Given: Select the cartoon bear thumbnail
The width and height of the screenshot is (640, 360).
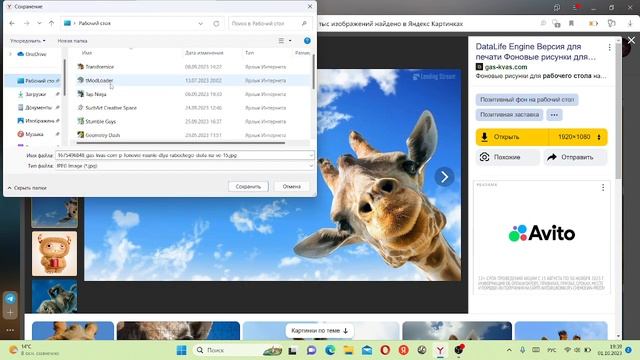Looking at the screenshot, I should click(x=54, y=253).
